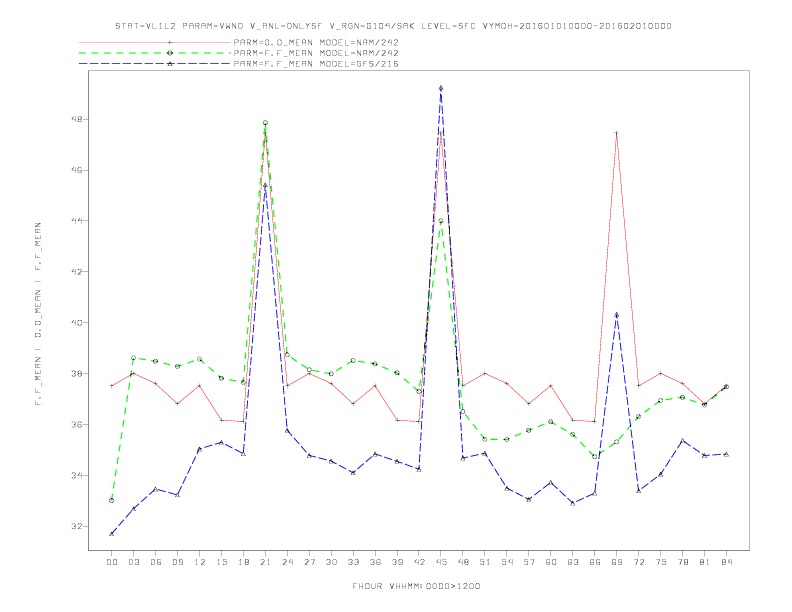Click the blue triangle marker in the legend
792x612 pixels.
[x=170, y=64]
